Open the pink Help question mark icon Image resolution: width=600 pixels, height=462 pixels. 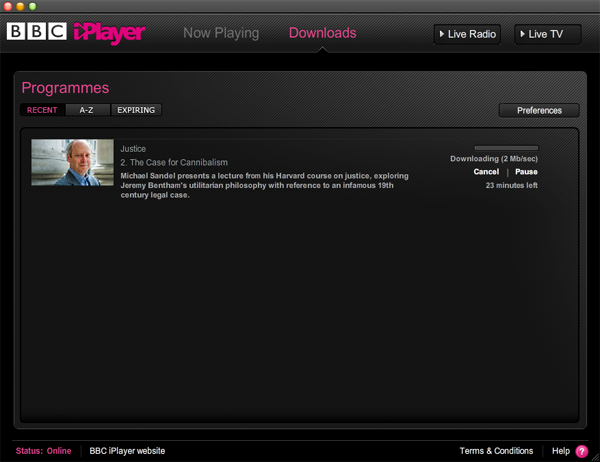(x=582, y=451)
